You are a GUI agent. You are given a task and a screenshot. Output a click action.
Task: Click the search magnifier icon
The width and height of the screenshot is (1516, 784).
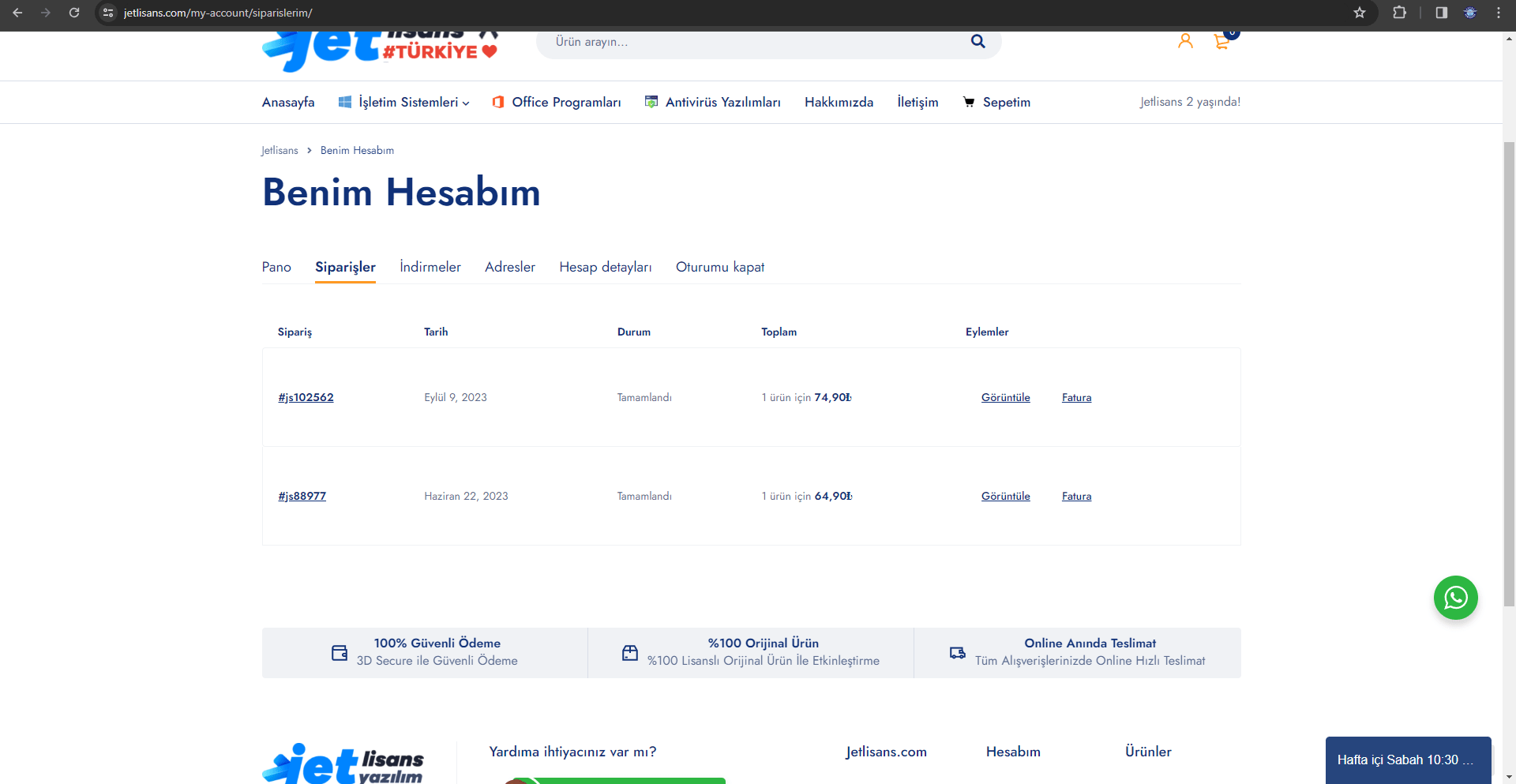coord(978,41)
